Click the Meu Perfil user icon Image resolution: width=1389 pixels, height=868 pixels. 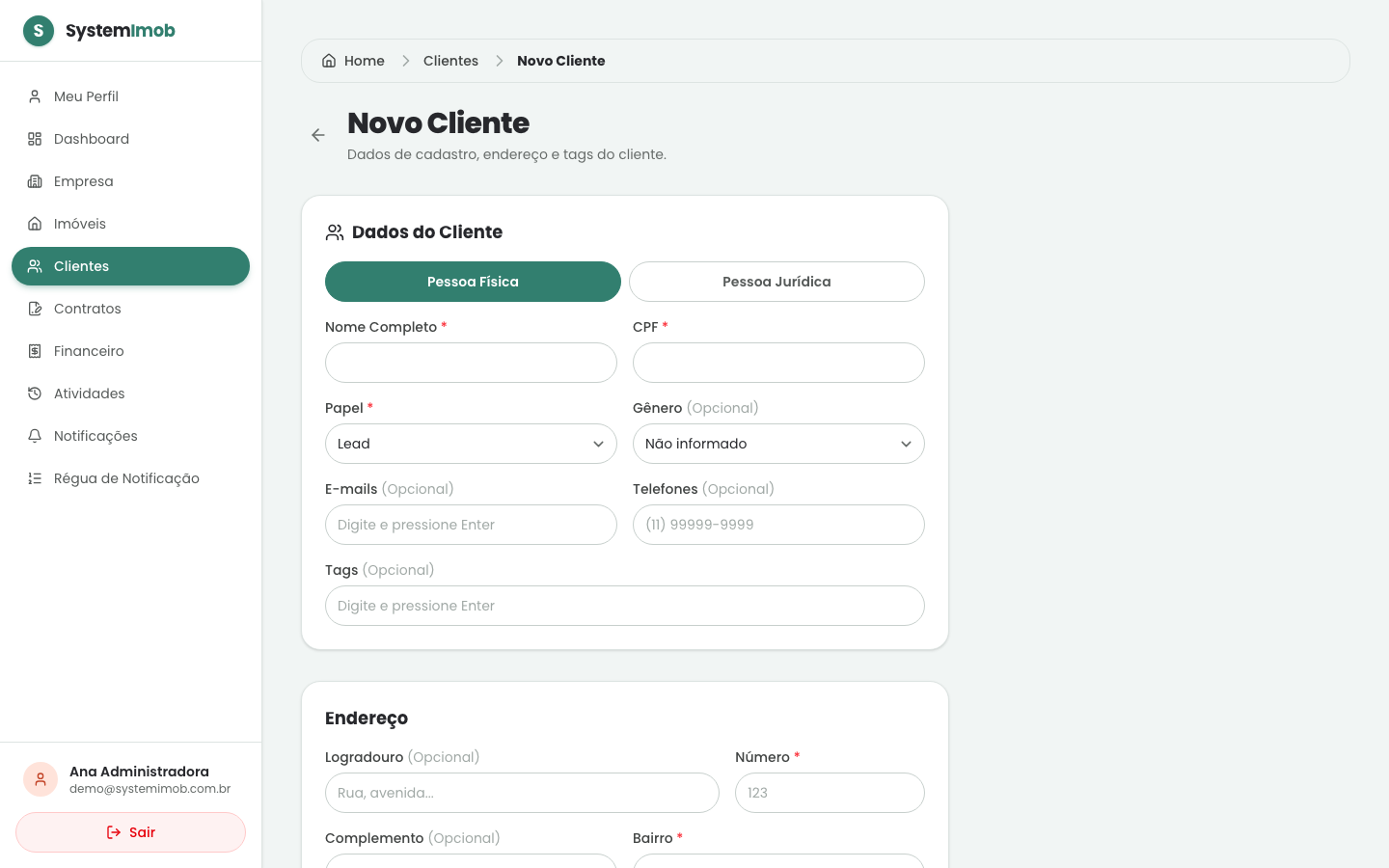click(x=35, y=96)
